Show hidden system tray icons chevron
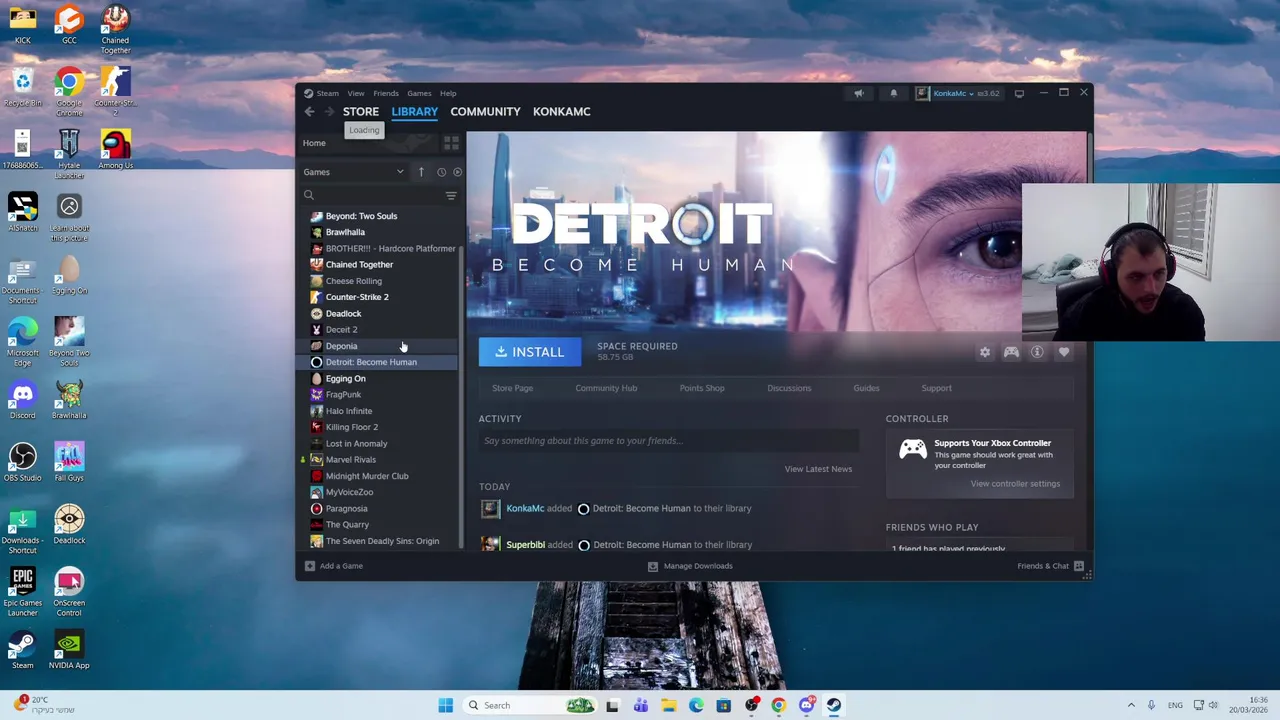This screenshot has width=1280, height=720. (x=1131, y=705)
